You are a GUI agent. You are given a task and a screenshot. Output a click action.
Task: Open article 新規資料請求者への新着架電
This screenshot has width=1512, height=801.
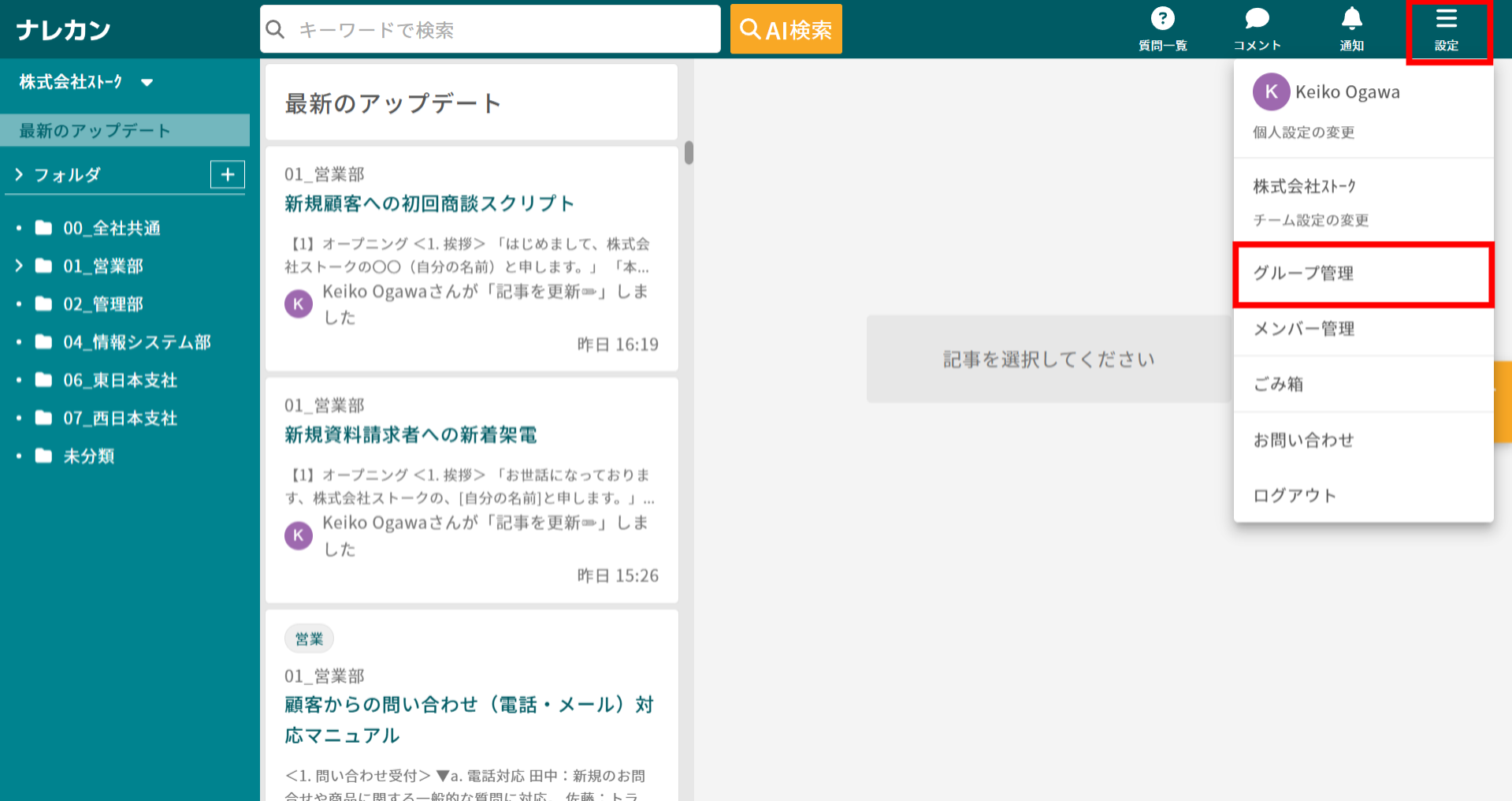411,435
